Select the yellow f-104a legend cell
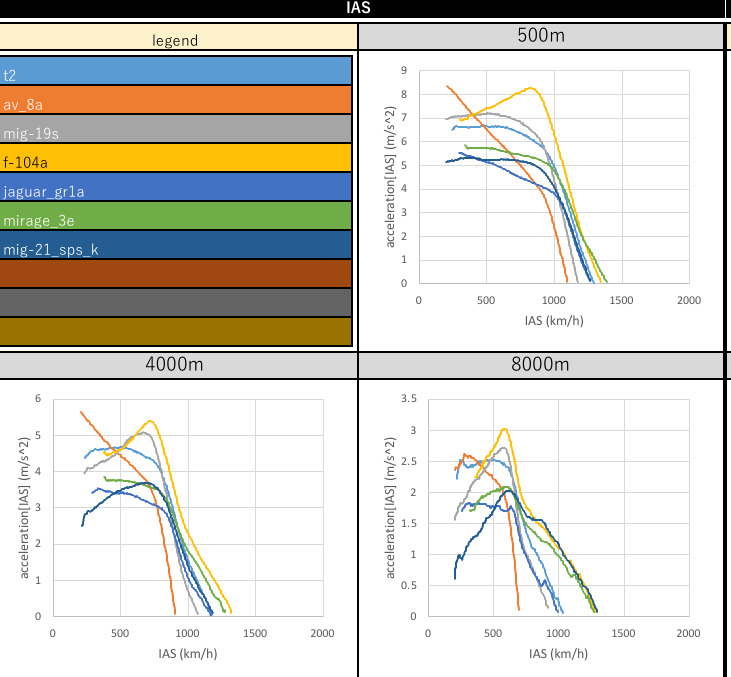The image size is (731, 677). click(x=176, y=157)
